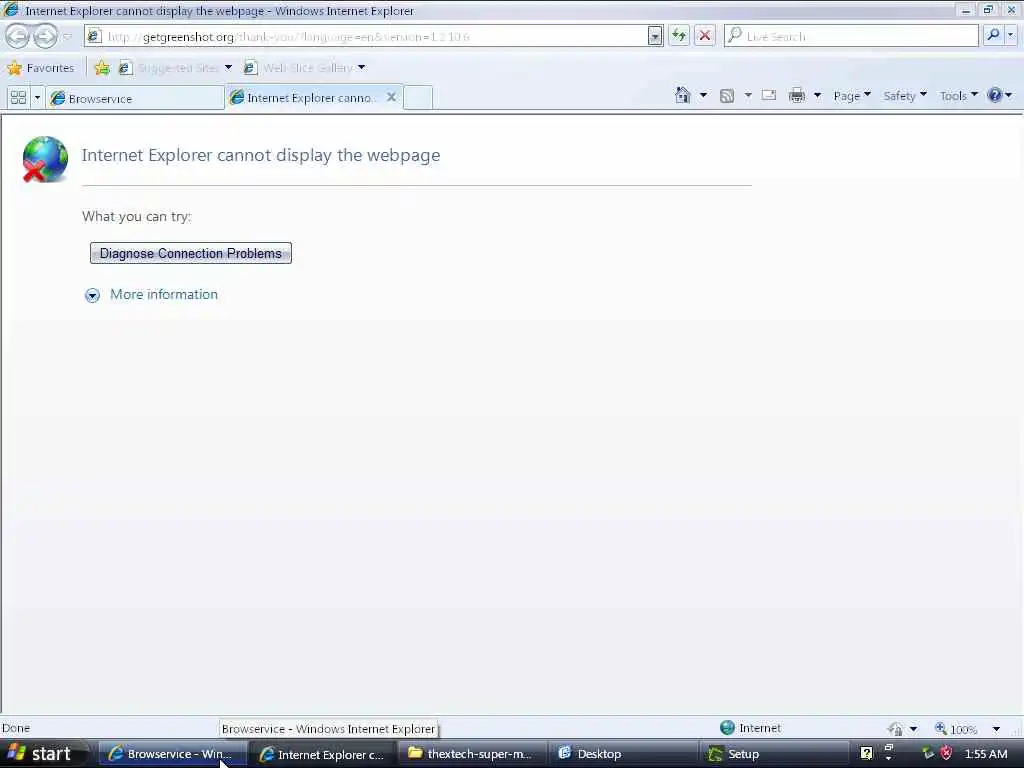Go forward with the Forward arrow button
The image size is (1024, 768).
pyautogui.click(x=45, y=36)
